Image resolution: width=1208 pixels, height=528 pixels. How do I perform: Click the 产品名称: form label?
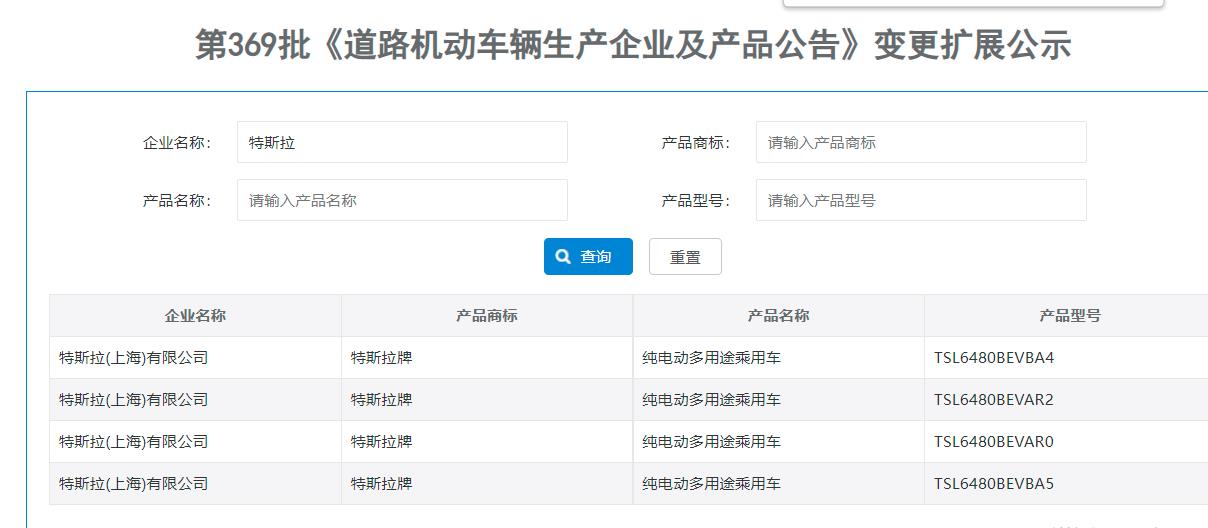pos(177,201)
